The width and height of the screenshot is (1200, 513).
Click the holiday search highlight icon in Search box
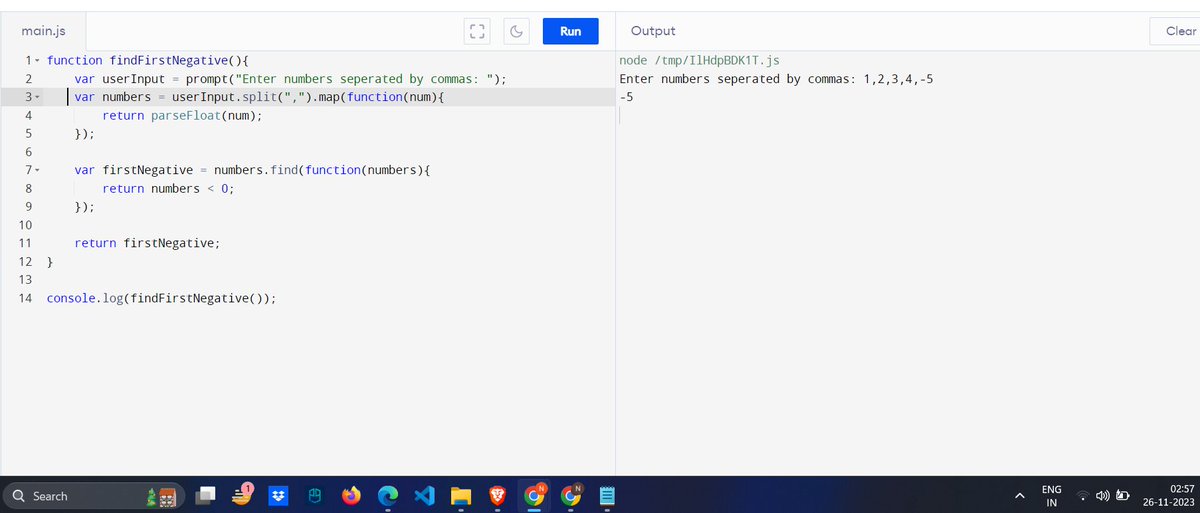pyautogui.click(x=162, y=495)
